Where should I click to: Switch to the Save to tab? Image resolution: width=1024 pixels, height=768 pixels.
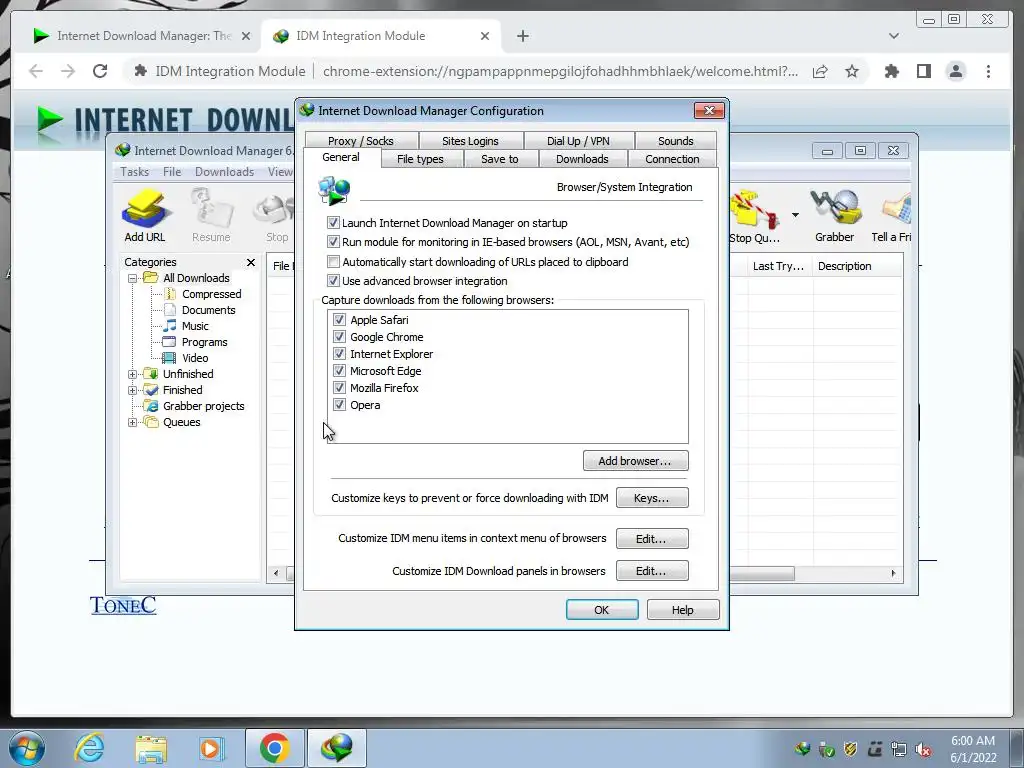coord(500,159)
